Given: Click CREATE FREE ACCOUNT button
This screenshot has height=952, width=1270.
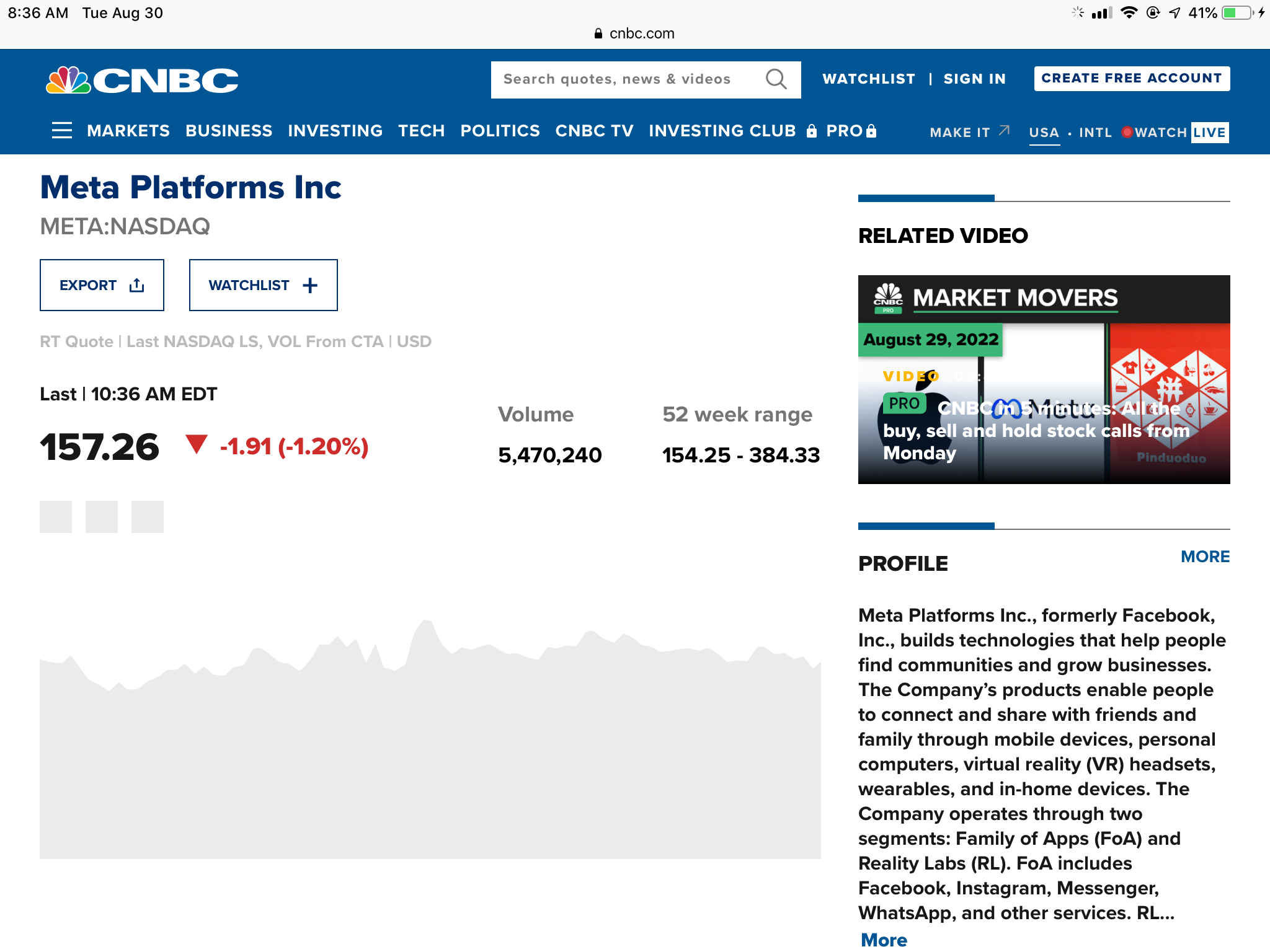Looking at the screenshot, I should coord(1132,79).
